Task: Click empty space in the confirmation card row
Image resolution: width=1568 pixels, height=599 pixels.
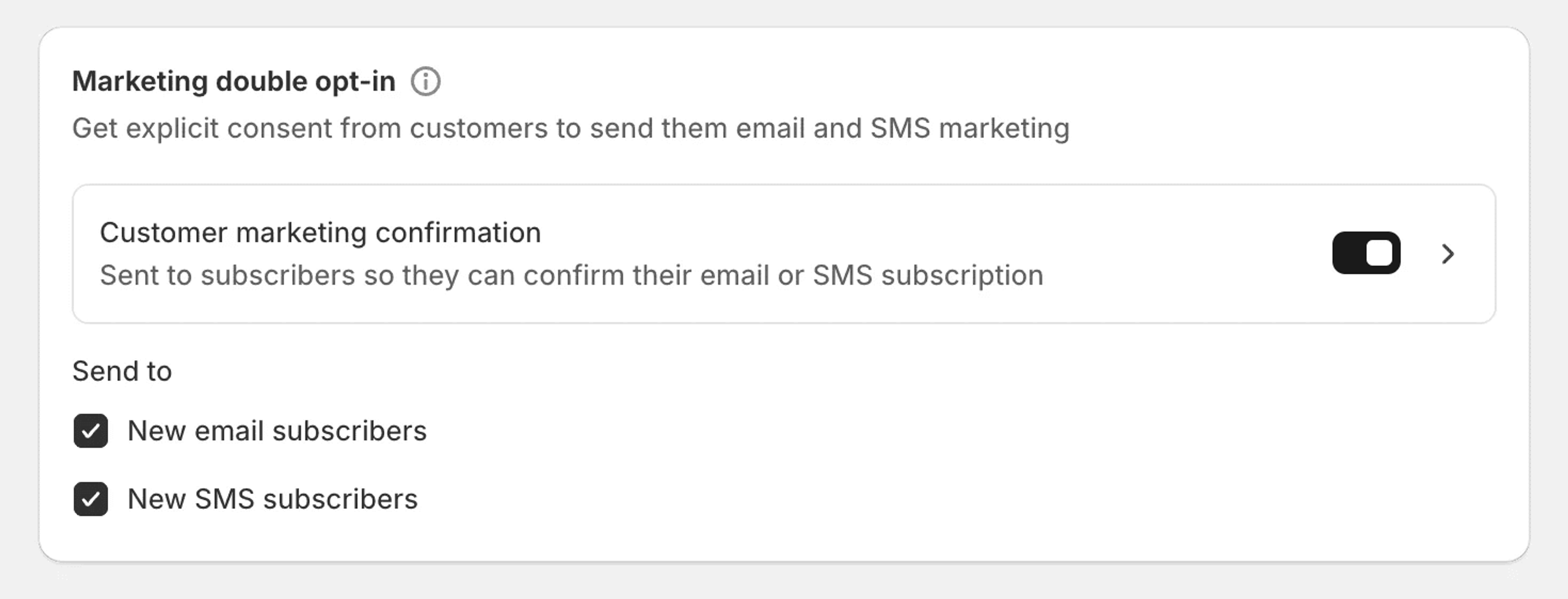Action: click(1187, 253)
